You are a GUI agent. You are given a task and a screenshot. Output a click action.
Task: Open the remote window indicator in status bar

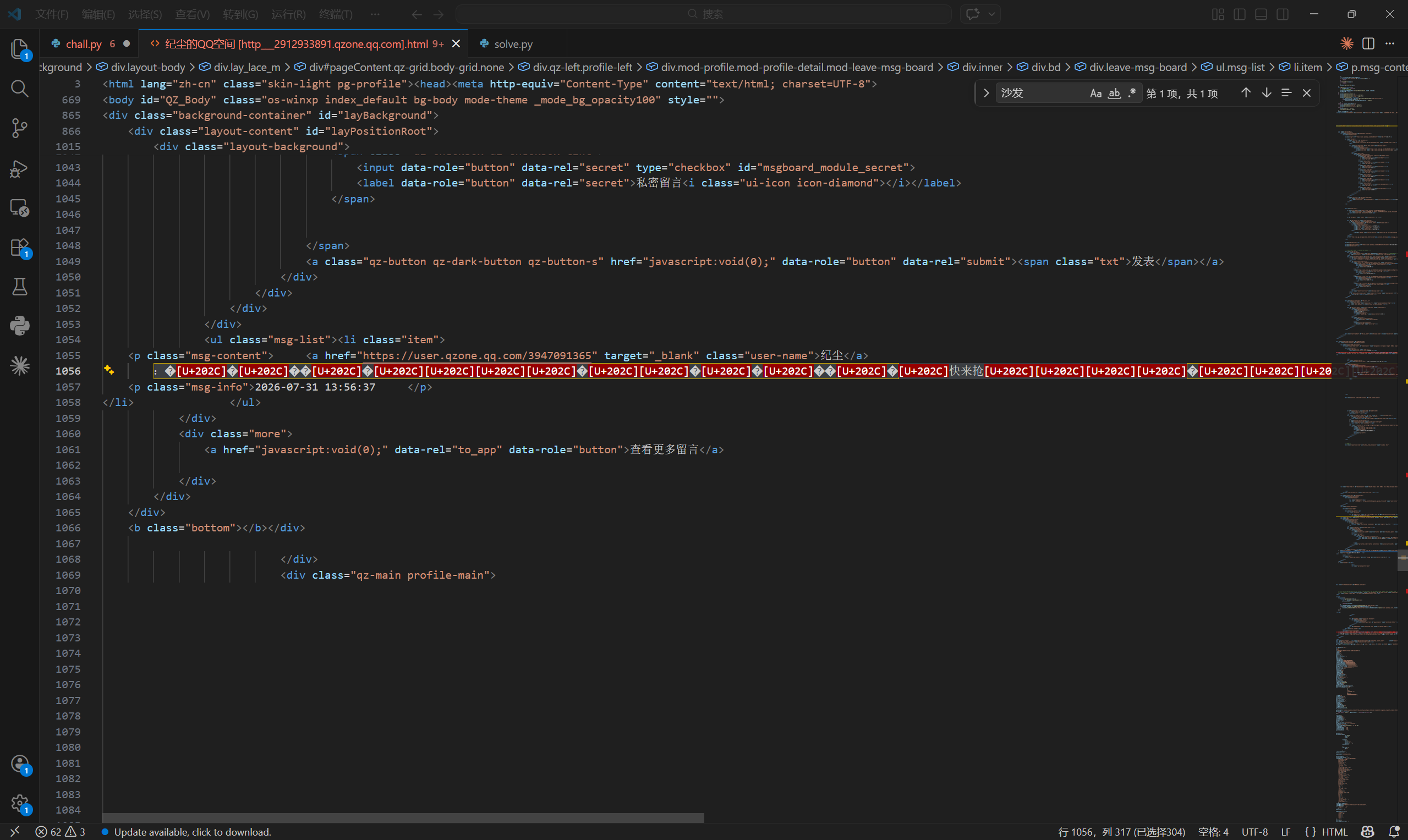tap(15, 832)
